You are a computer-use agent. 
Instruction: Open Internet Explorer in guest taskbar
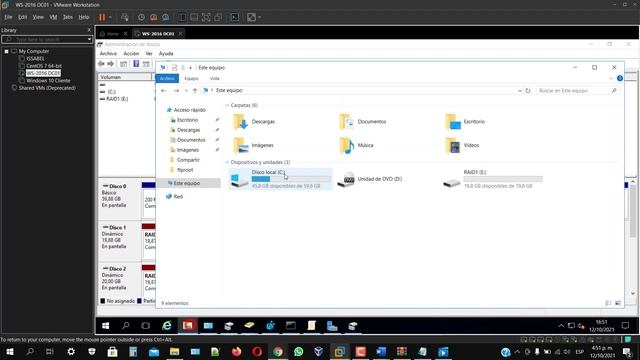coord(167,326)
